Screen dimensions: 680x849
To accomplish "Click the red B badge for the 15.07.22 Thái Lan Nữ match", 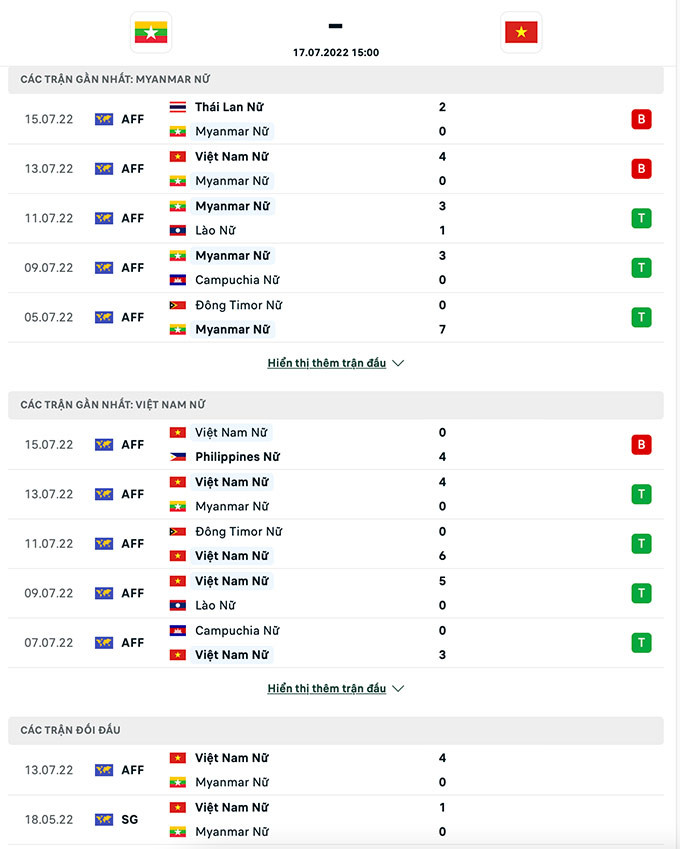I will point(641,119).
